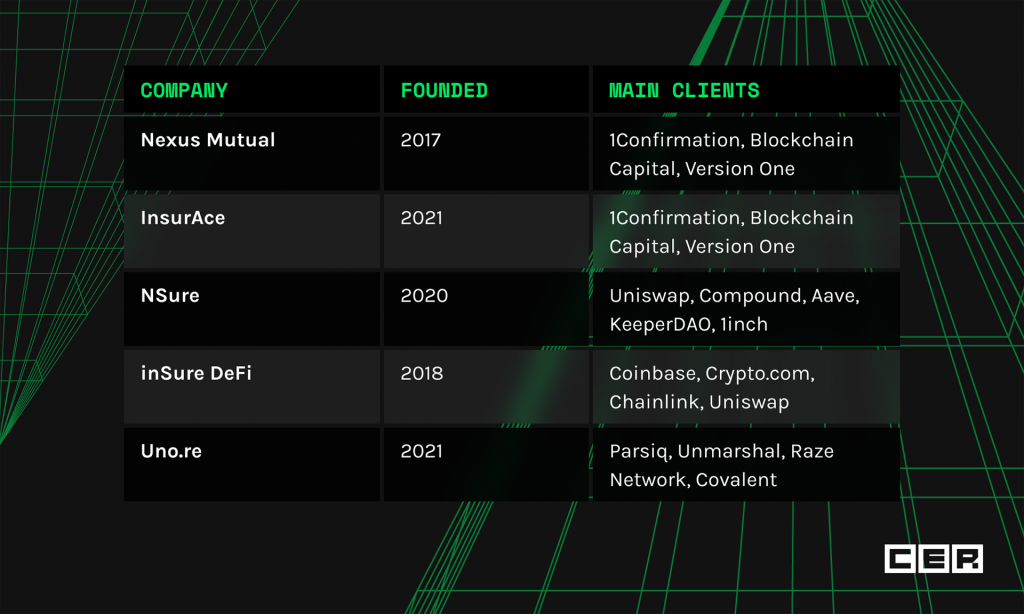Screen dimensions: 1024x614
Task: Click the Uno.re company name
Action: (x=171, y=451)
